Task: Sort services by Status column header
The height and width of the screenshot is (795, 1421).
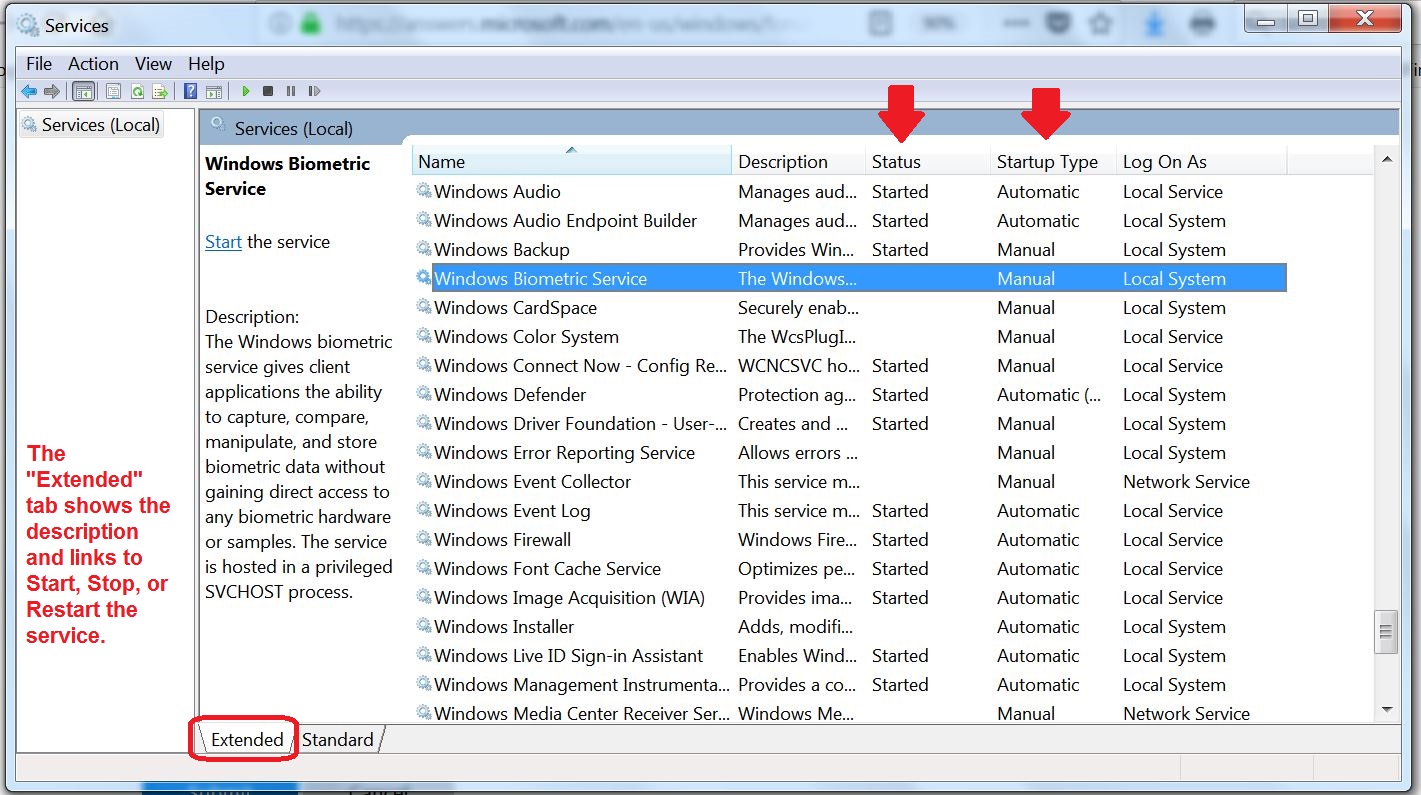Action: [927, 161]
